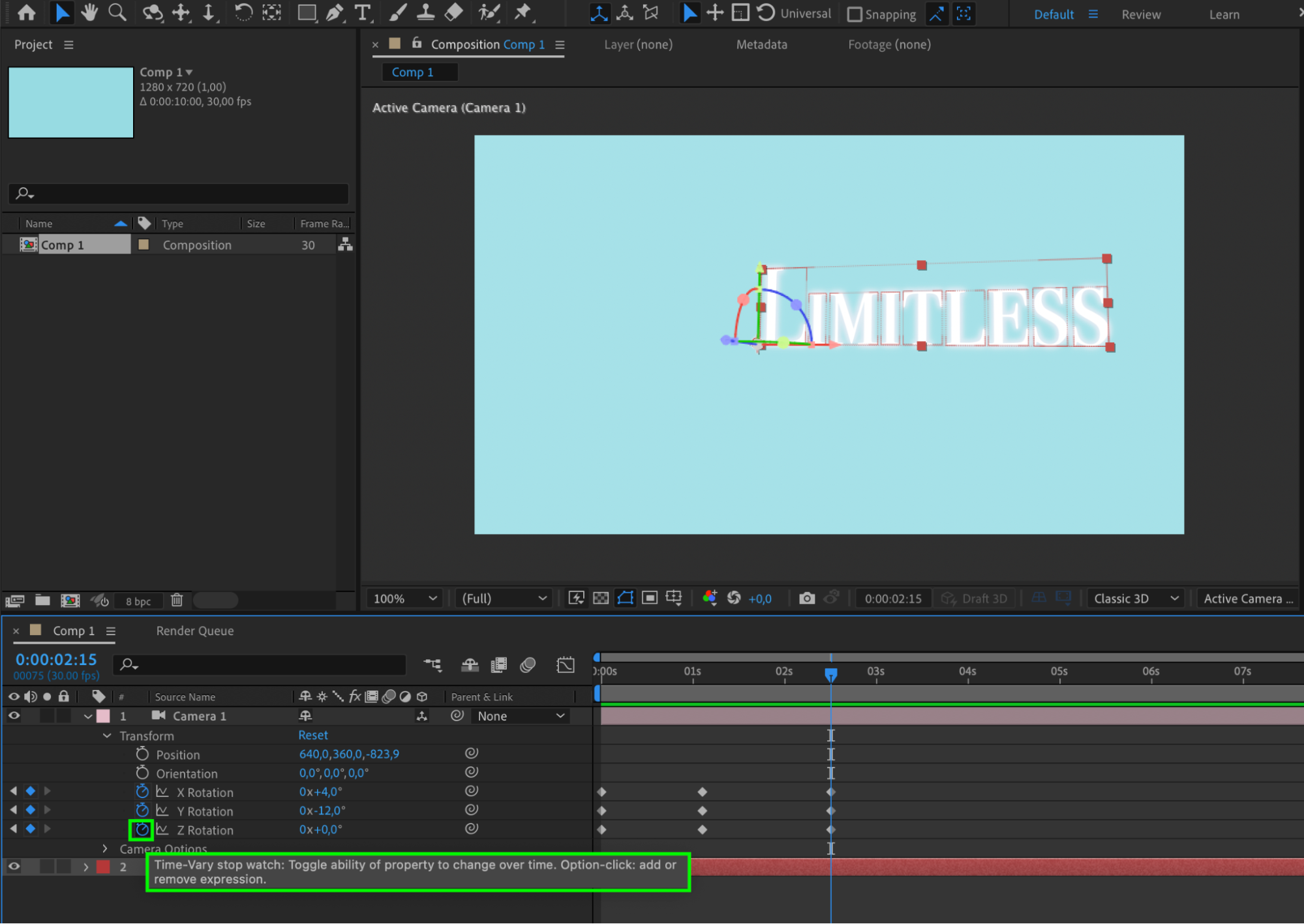Toggle the Z Rotation stopwatch

142,829
